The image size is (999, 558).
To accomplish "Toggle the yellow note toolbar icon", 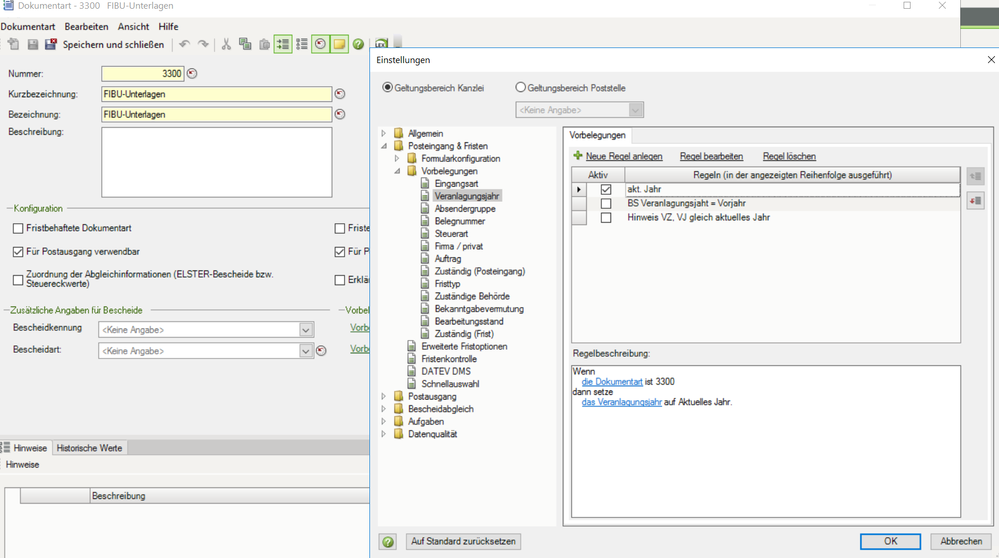I will coord(339,44).
